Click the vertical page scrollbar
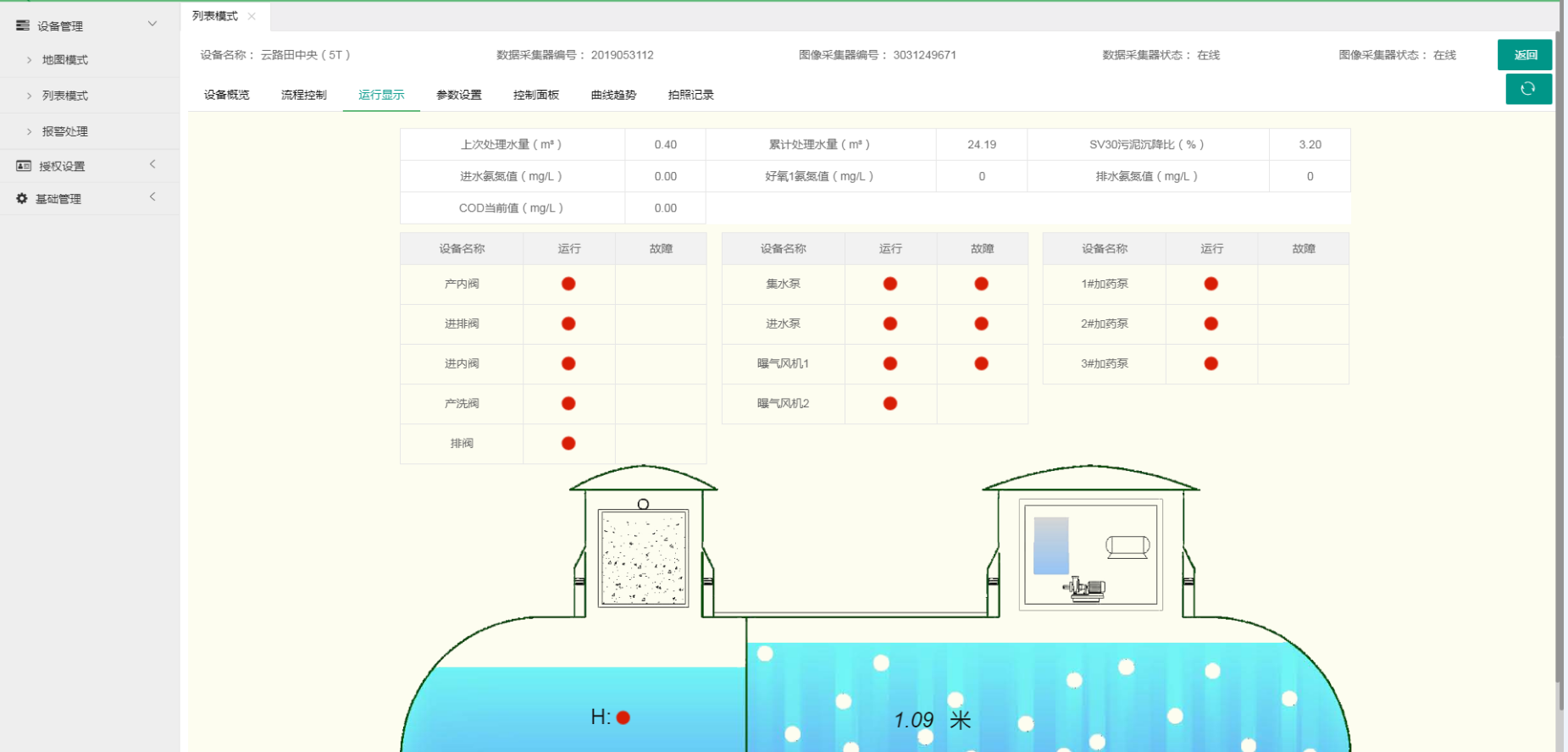 click(1560, 339)
